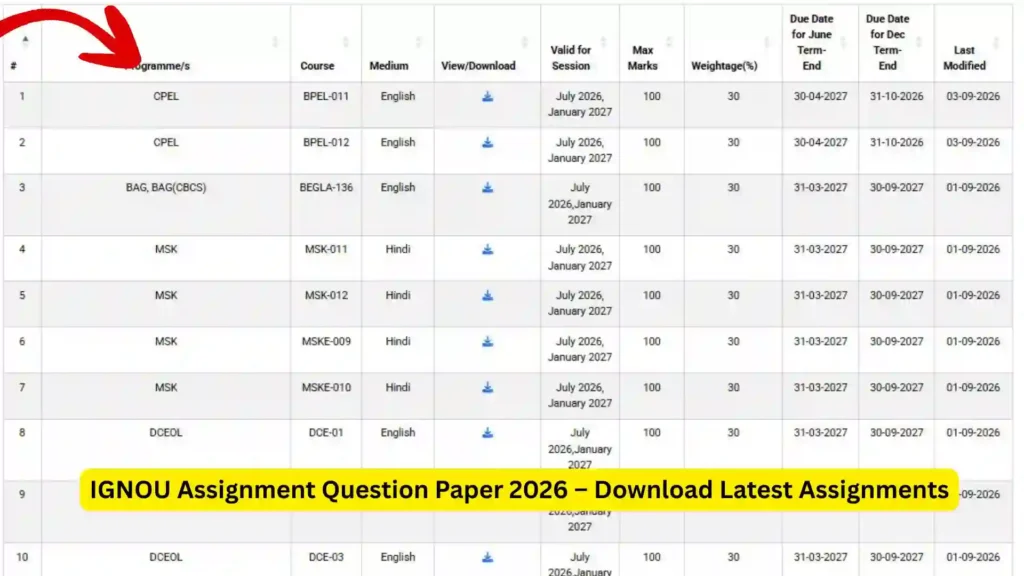This screenshot has height=576, width=1024.
Task: Click the 31-10-2026 date for BPEL-012
Action: [x=896, y=142]
